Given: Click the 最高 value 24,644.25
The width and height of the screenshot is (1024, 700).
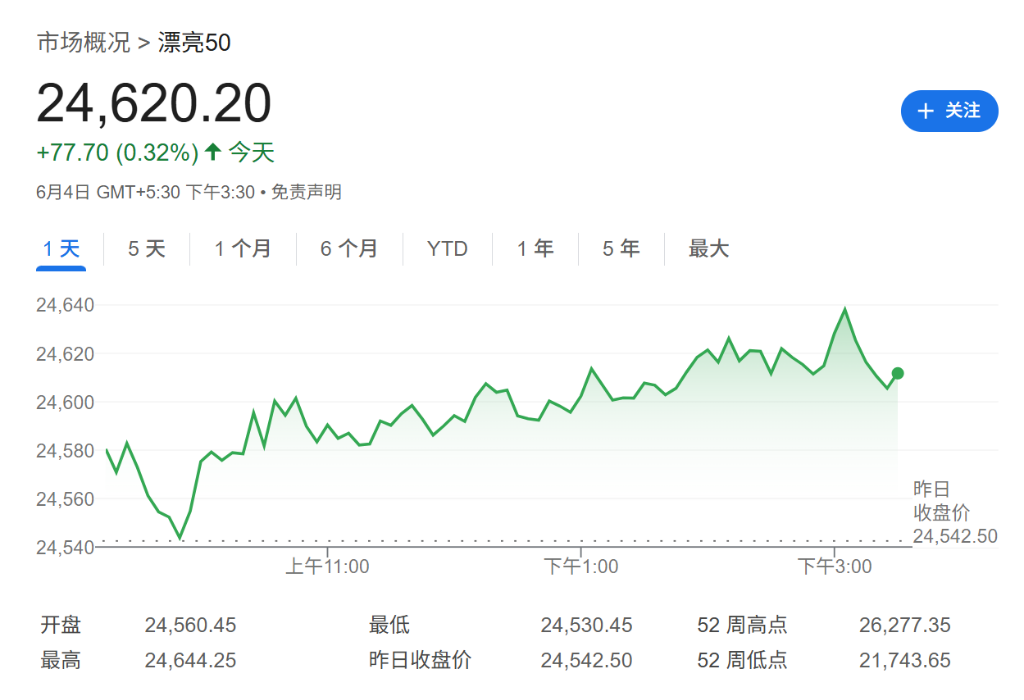Looking at the screenshot, I should tap(190, 661).
